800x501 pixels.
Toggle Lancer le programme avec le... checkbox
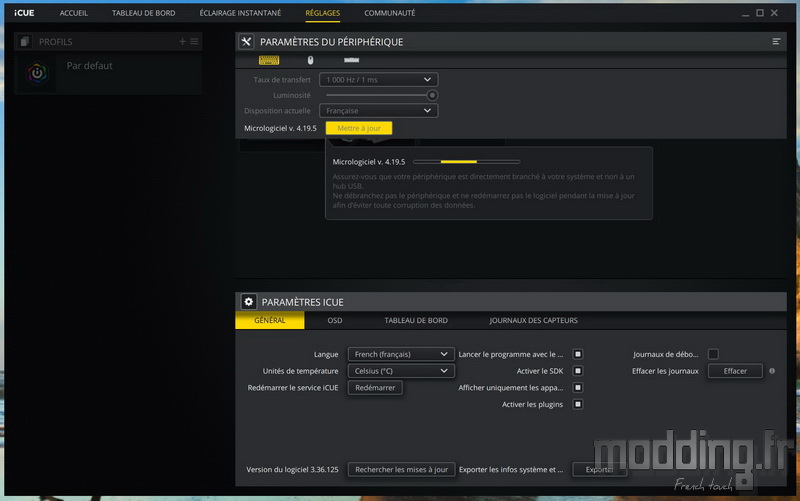pos(578,354)
